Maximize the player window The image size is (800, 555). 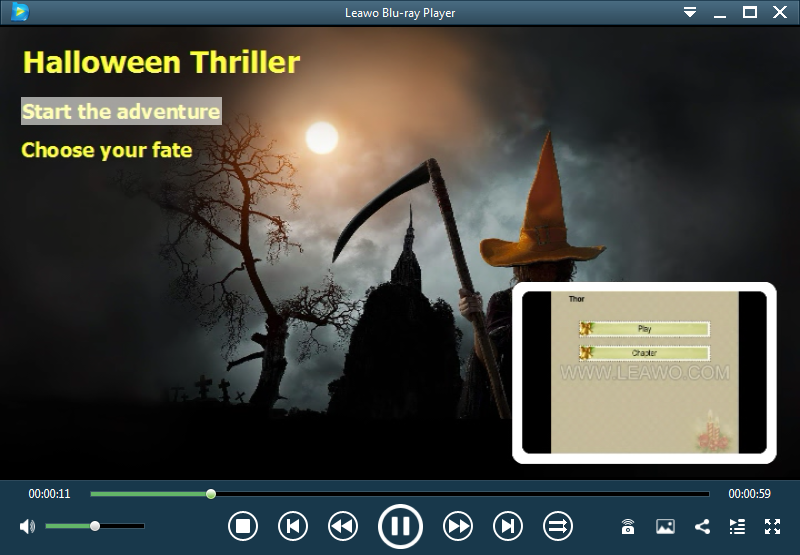tap(749, 12)
